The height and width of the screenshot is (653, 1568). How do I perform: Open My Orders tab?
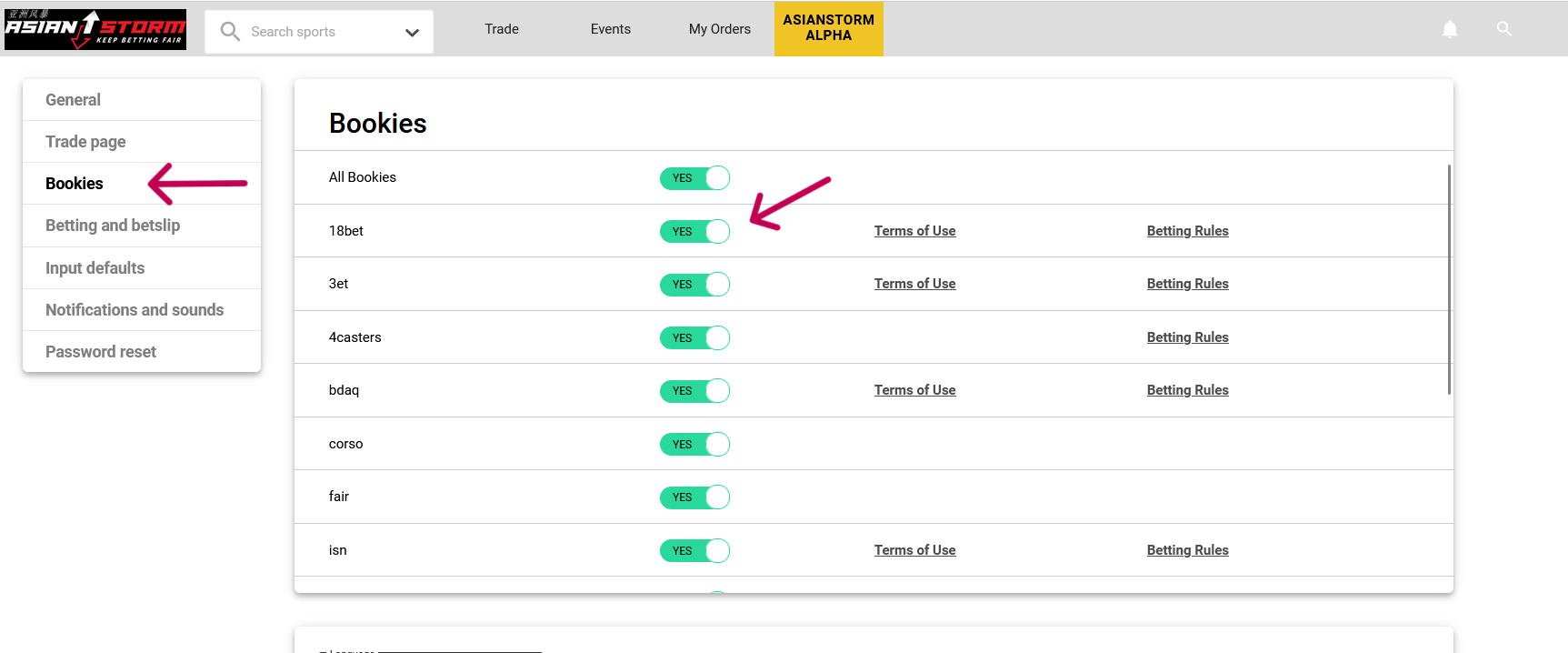(720, 29)
